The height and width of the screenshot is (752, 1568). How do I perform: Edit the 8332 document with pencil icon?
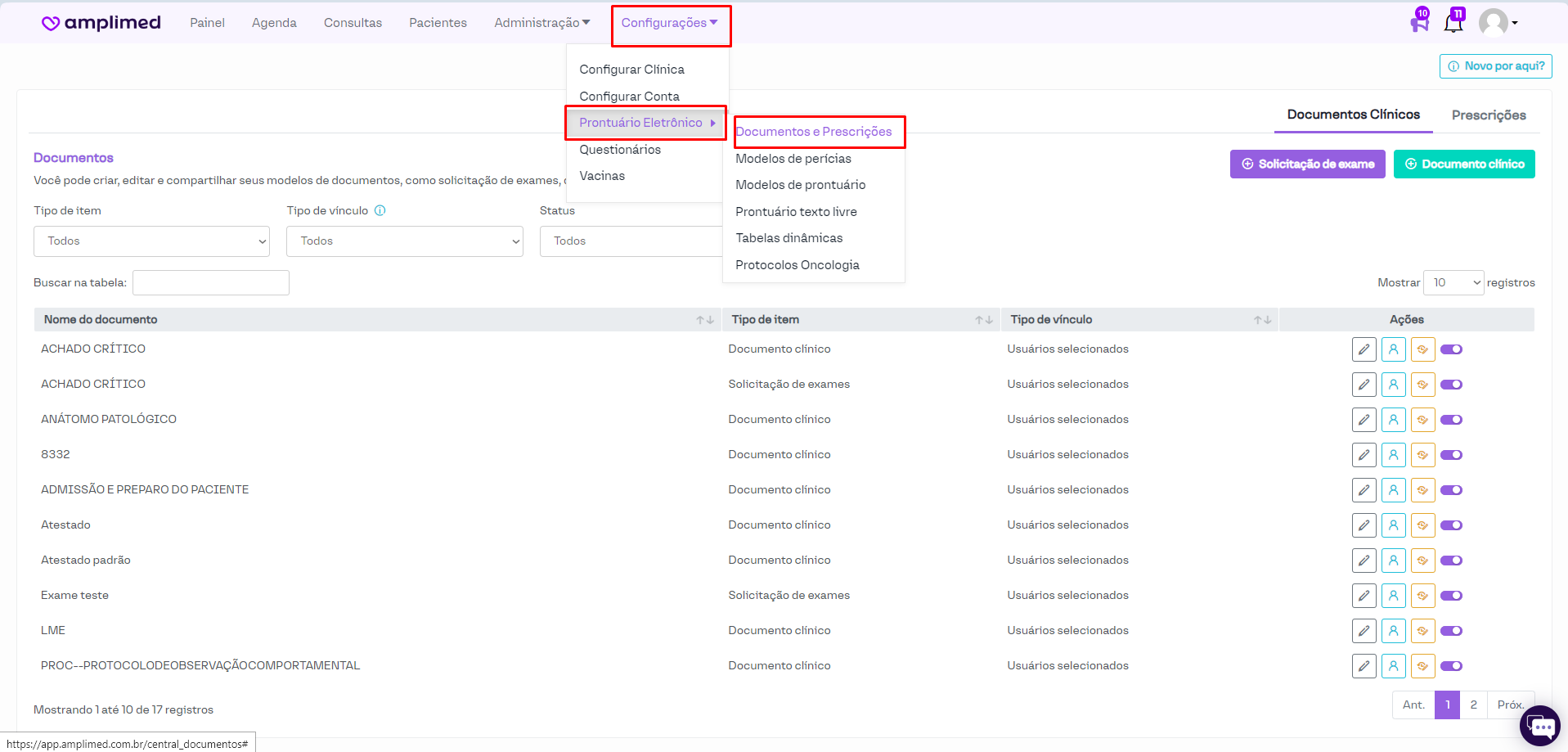(1364, 455)
